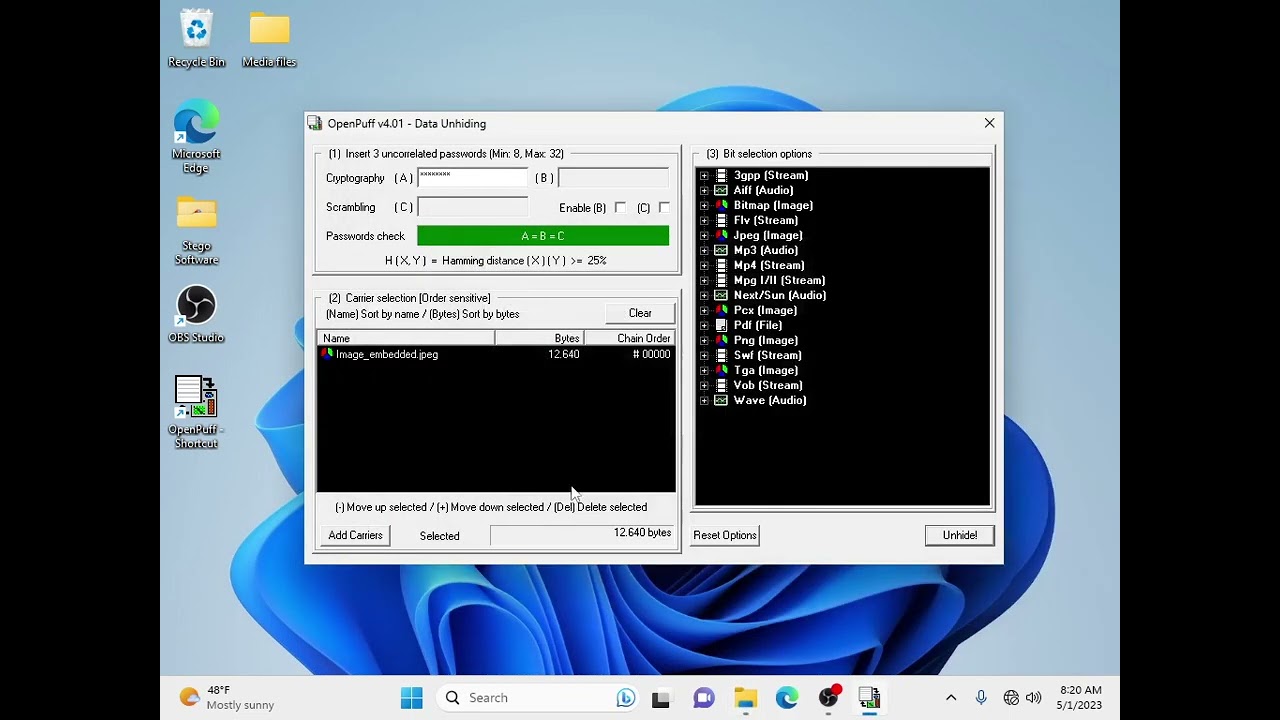Click the microphone tray icon
1280x720 pixels.
click(981, 698)
